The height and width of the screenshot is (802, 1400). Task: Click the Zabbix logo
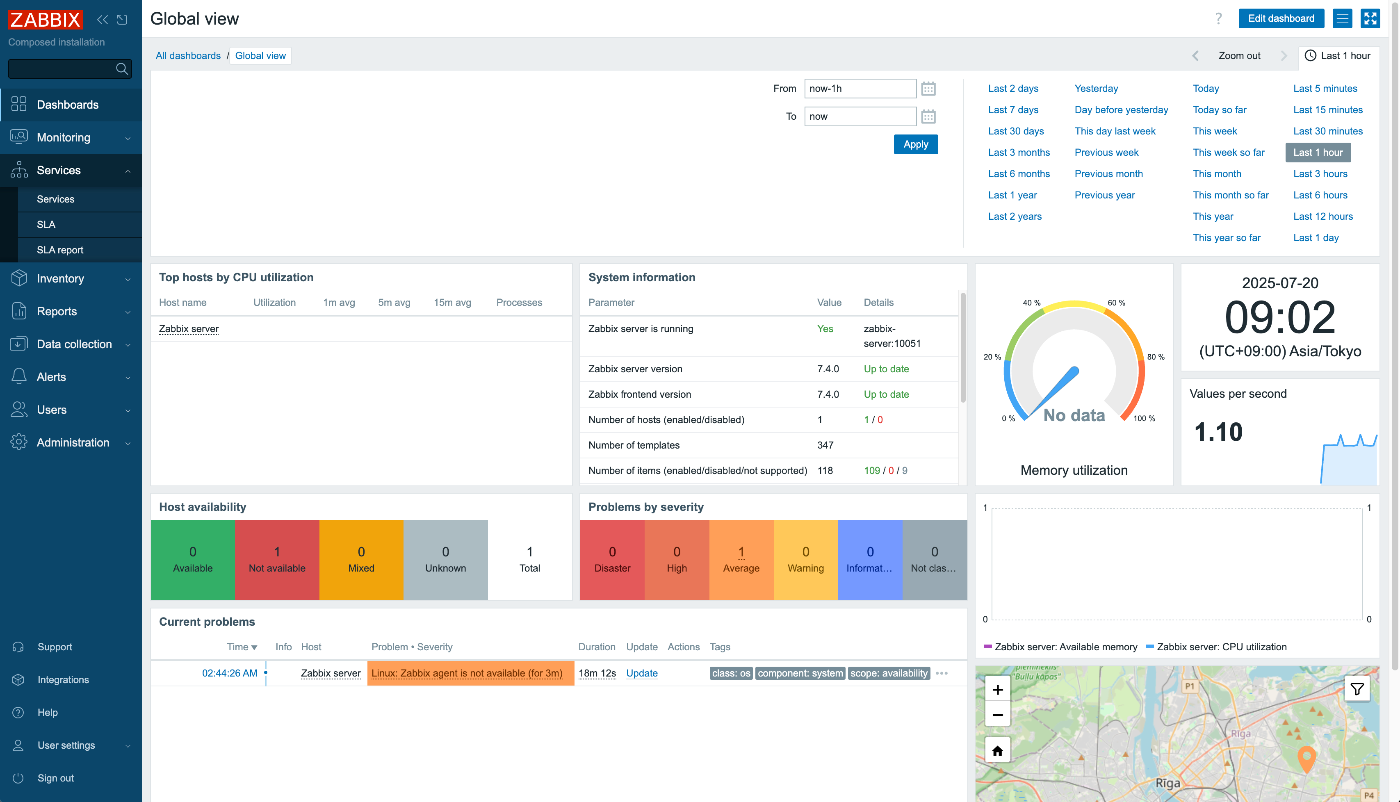pos(46,19)
